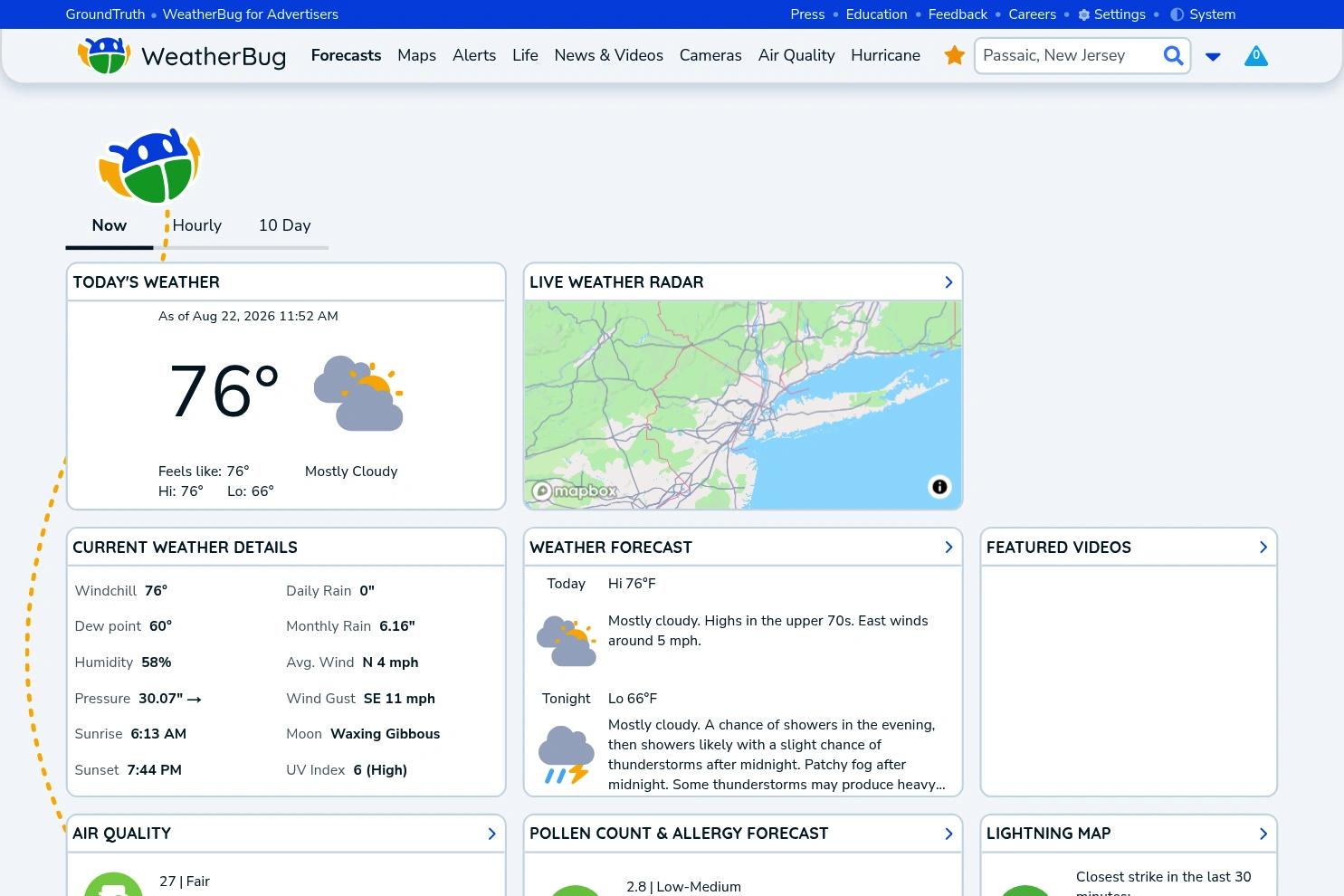This screenshot has height=896, width=1344.
Task: Click the Mostly Cloudy icon in Today's Weather
Action: 358,393
